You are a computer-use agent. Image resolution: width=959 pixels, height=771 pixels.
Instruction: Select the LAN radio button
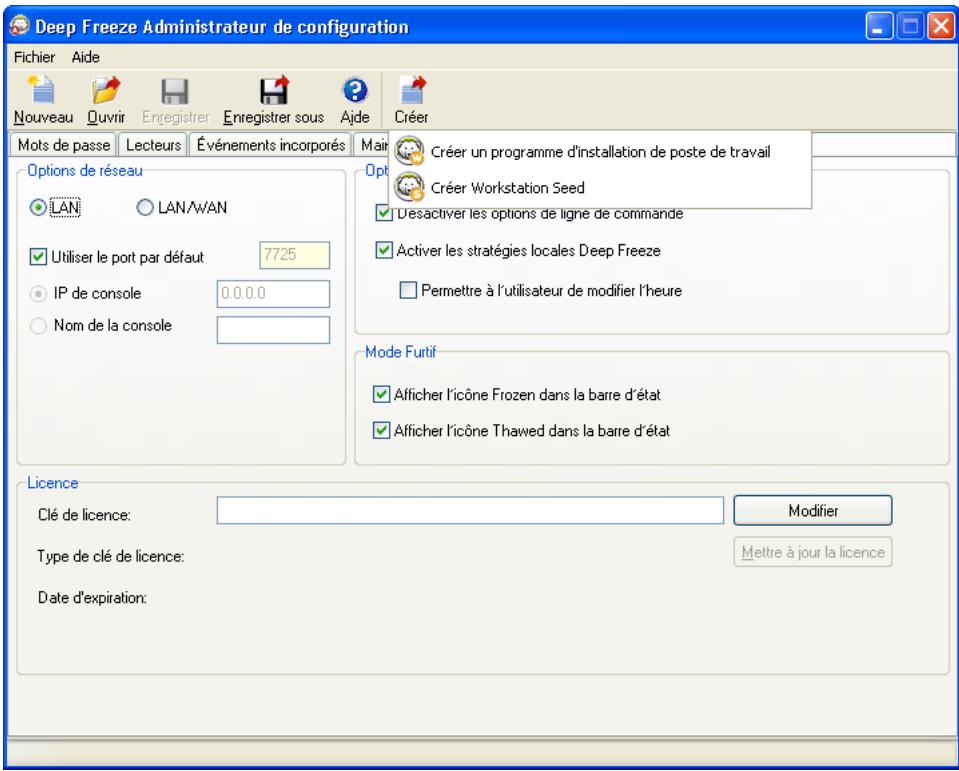click(38, 208)
